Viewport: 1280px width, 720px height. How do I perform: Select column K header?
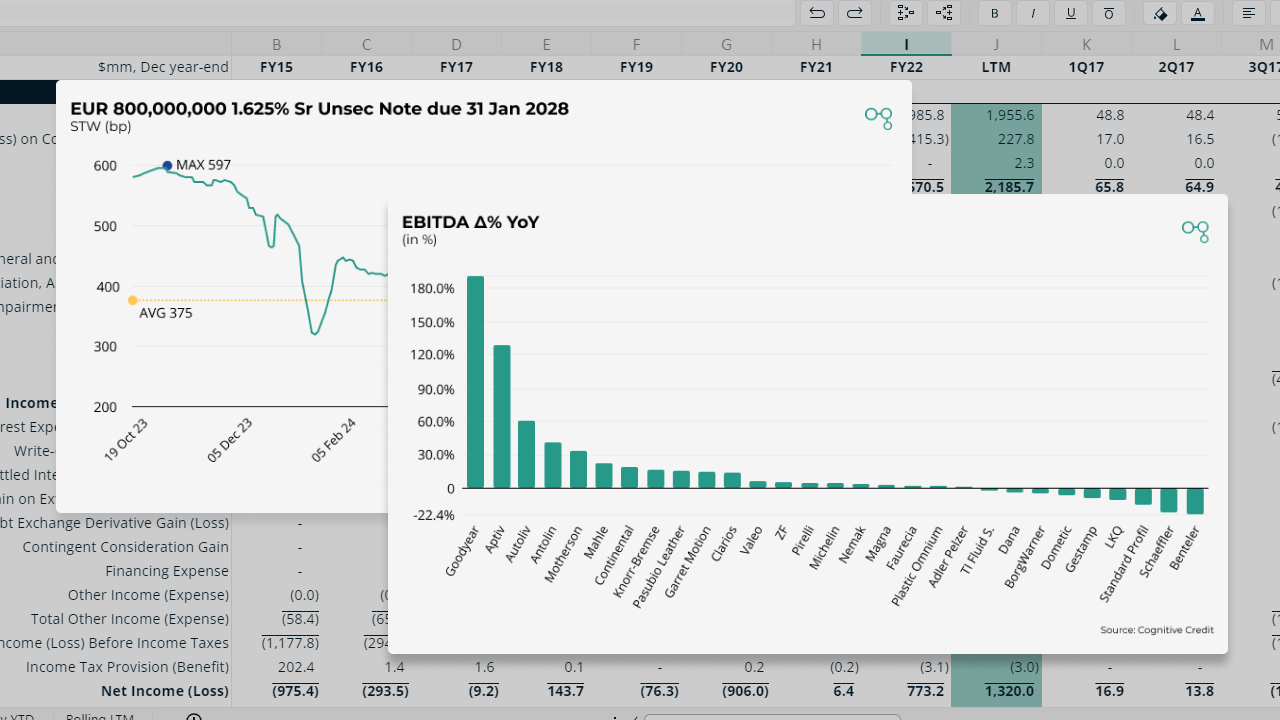pos(1086,44)
